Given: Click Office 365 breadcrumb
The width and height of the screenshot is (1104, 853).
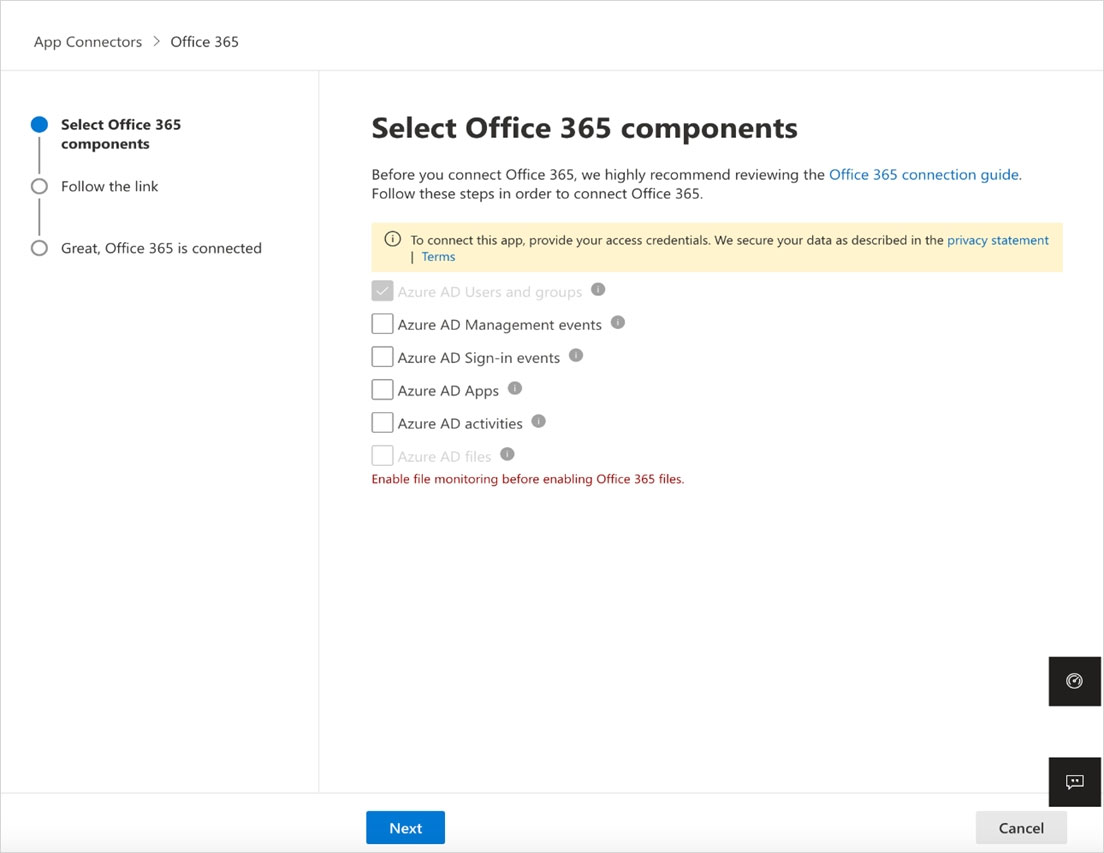Looking at the screenshot, I should 204,42.
